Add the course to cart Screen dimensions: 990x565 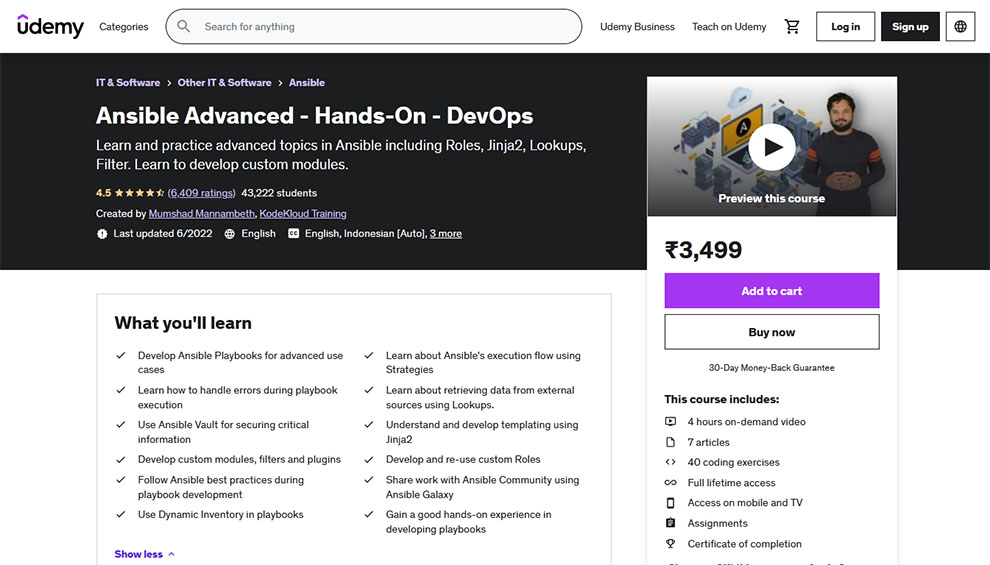click(772, 291)
